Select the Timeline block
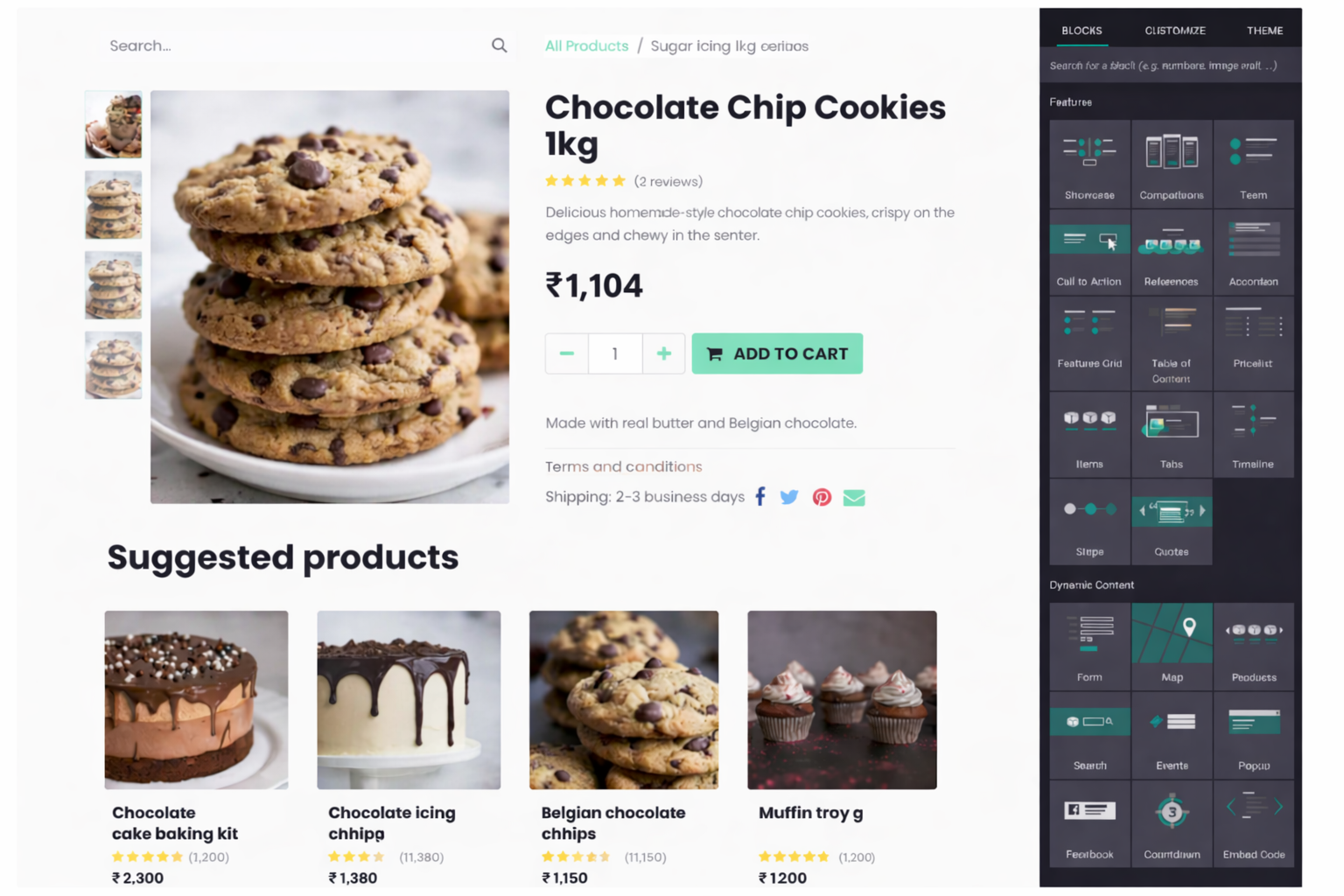This screenshot has height=896, width=1344. click(1253, 435)
